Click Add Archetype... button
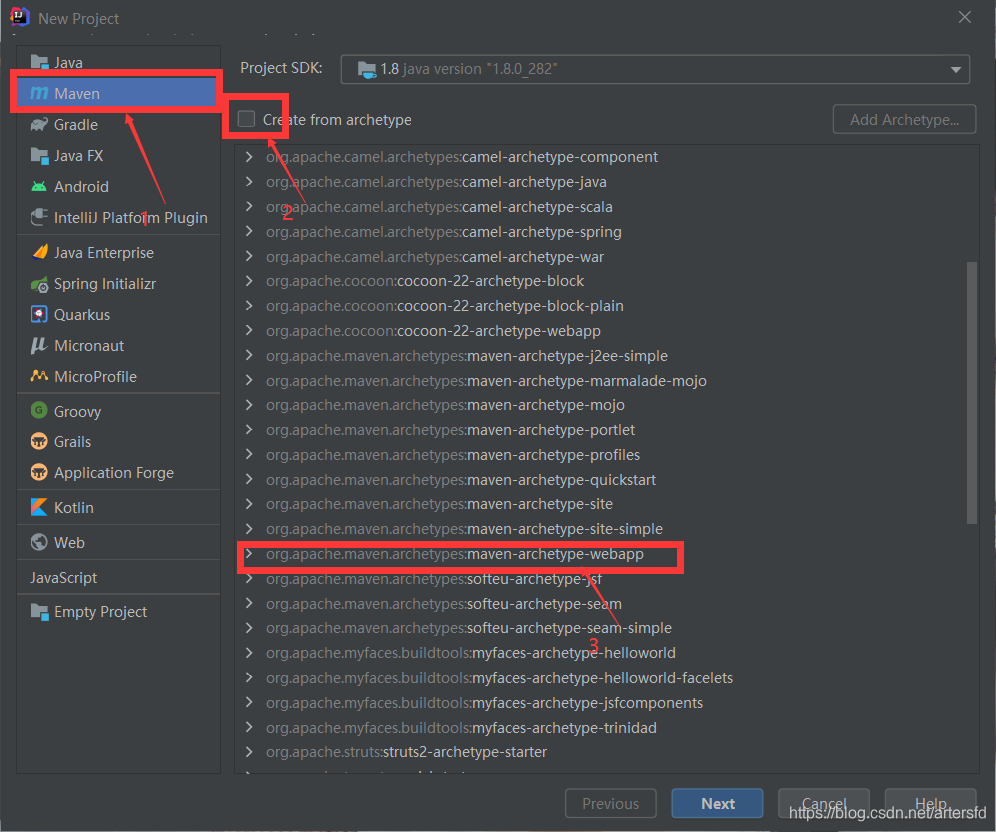This screenshot has height=832, width=996. pos(904,119)
